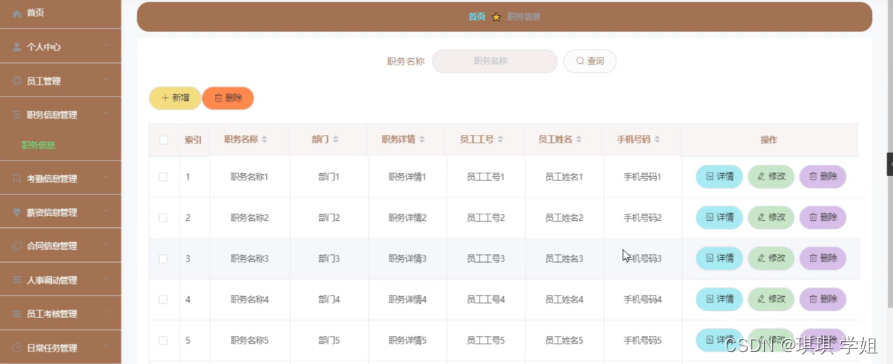Click the yellow 新增 button
Screen dimensions: 893x364
(x=175, y=98)
